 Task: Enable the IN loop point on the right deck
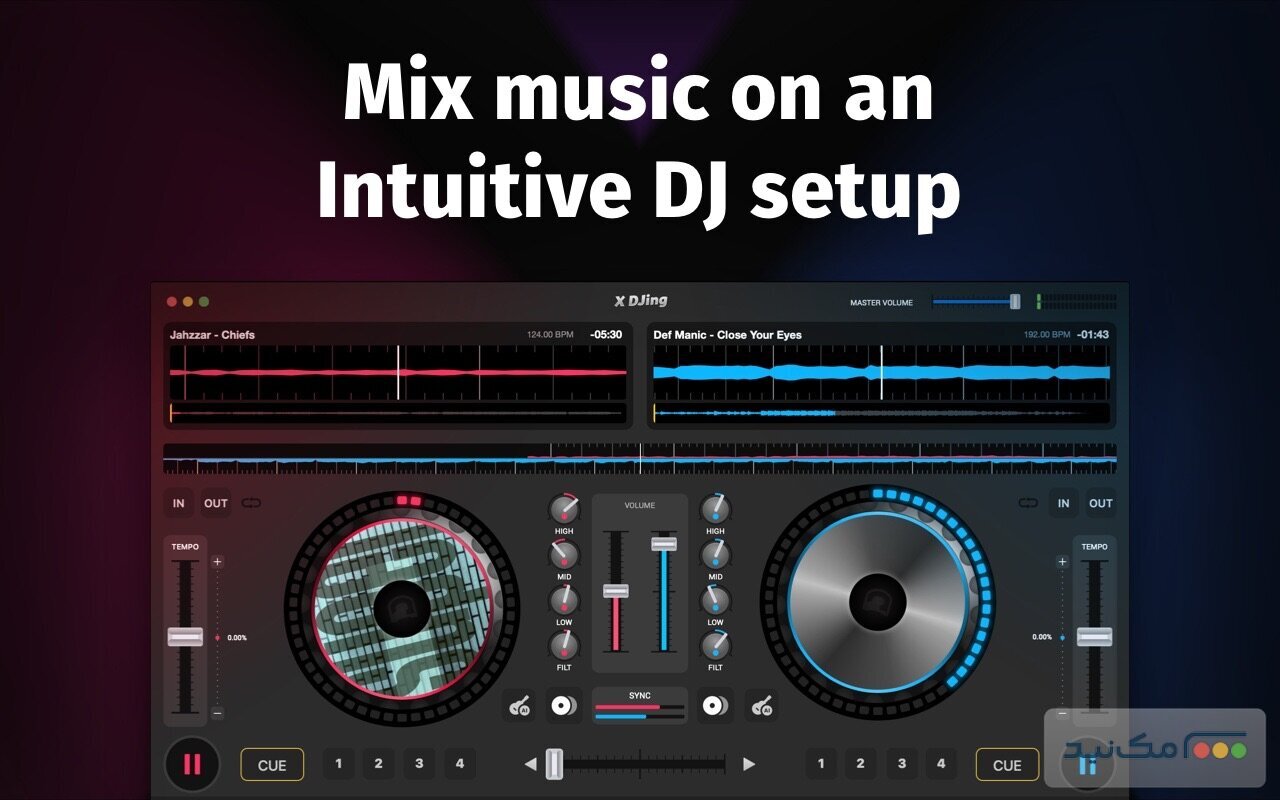coord(1063,503)
